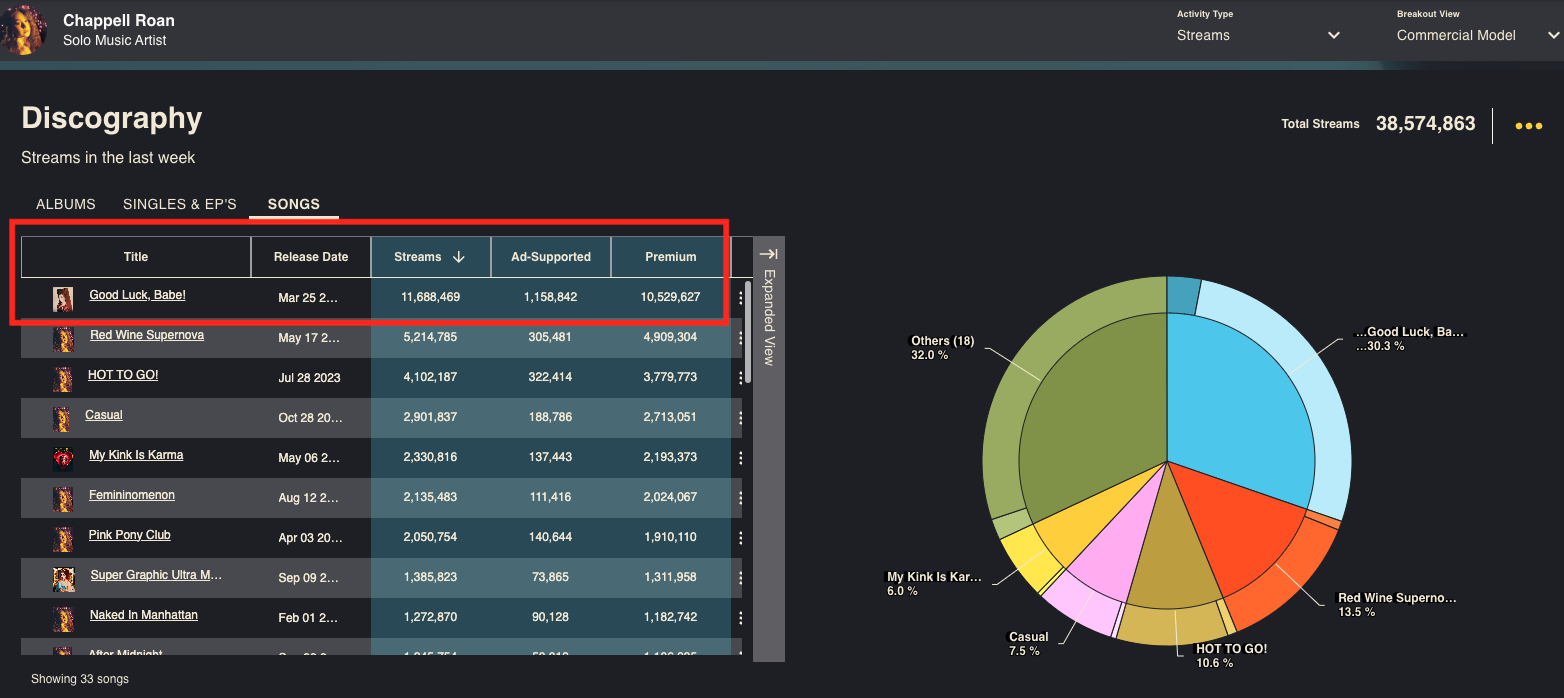The image size is (1564, 698).
Task: Open the Good Luck, Babe! song link
Action: (137, 295)
